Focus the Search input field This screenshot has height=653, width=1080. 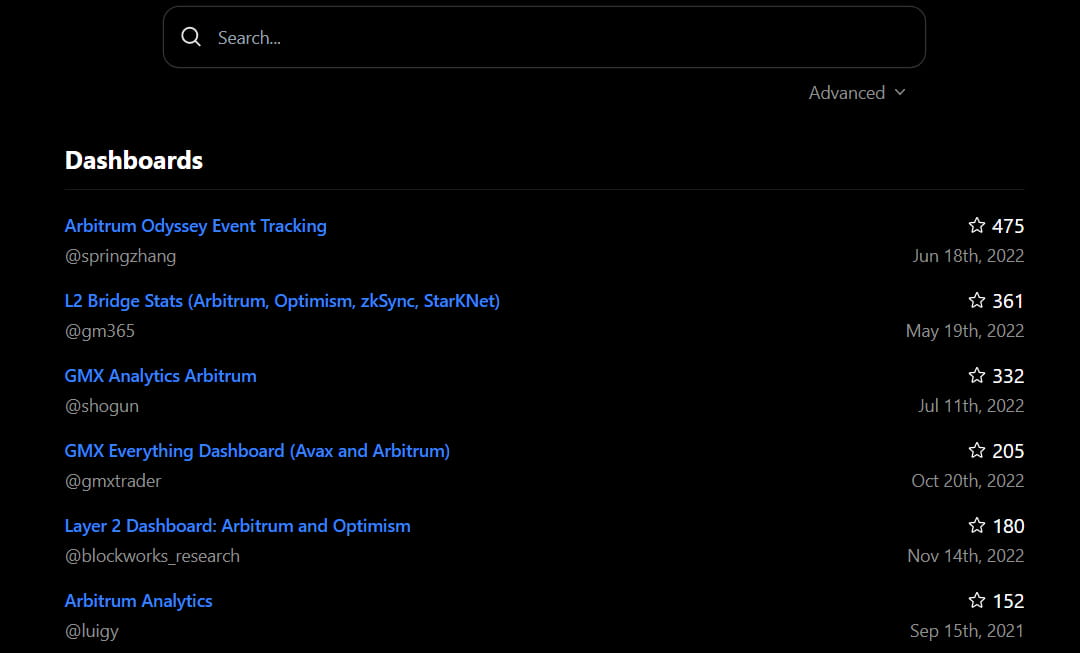(560, 38)
